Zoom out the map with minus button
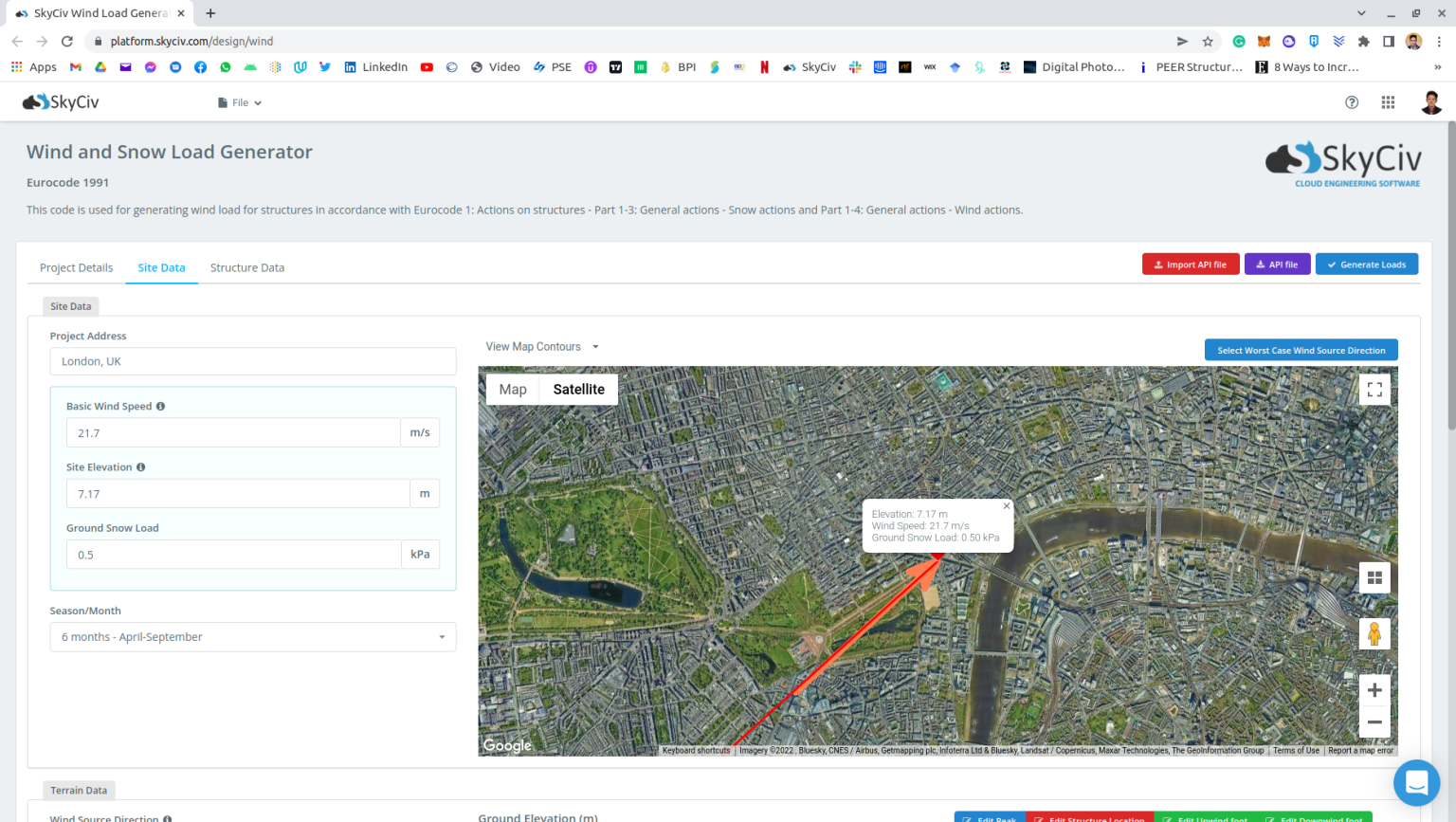Image resolution: width=1456 pixels, height=822 pixels. (1374, 722)
